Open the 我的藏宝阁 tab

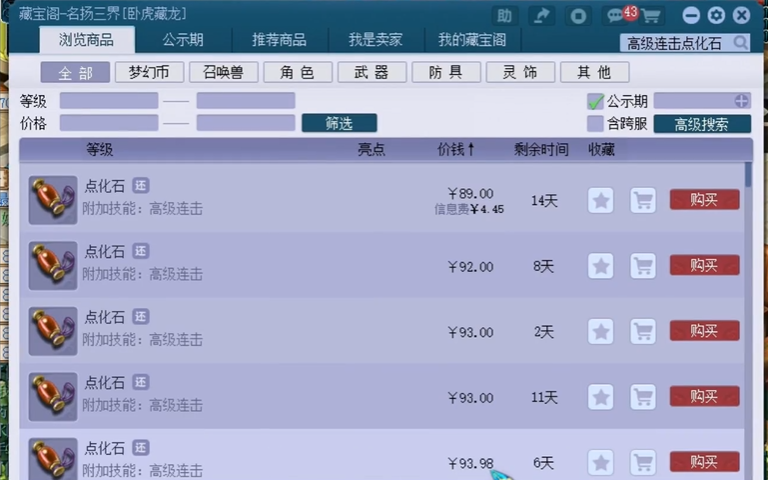pyautogui.click(x=472, y=41)
